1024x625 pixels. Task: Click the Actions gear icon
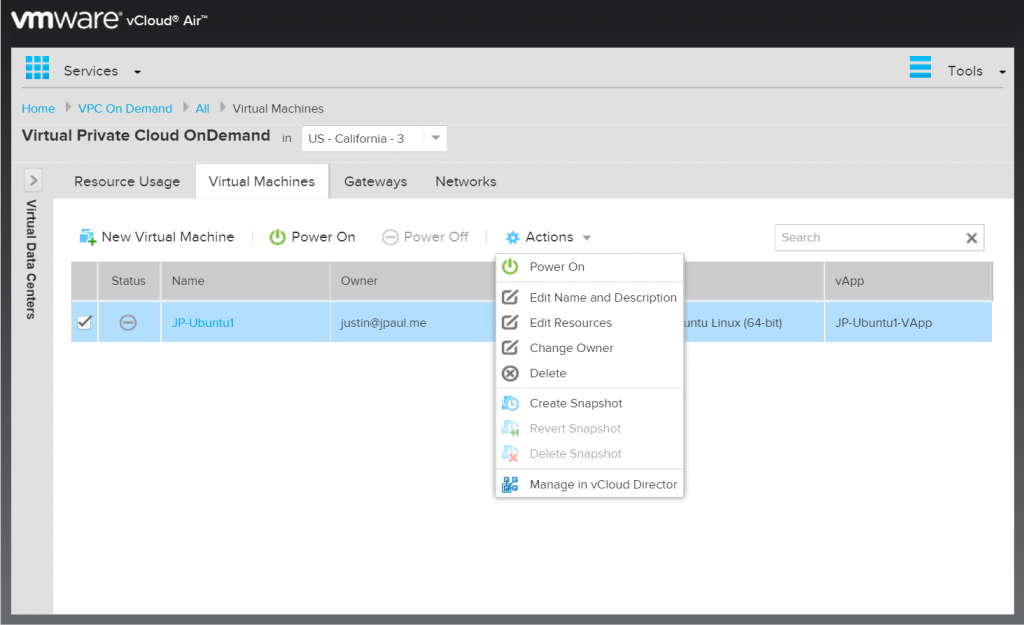click(x=513, y=238)
